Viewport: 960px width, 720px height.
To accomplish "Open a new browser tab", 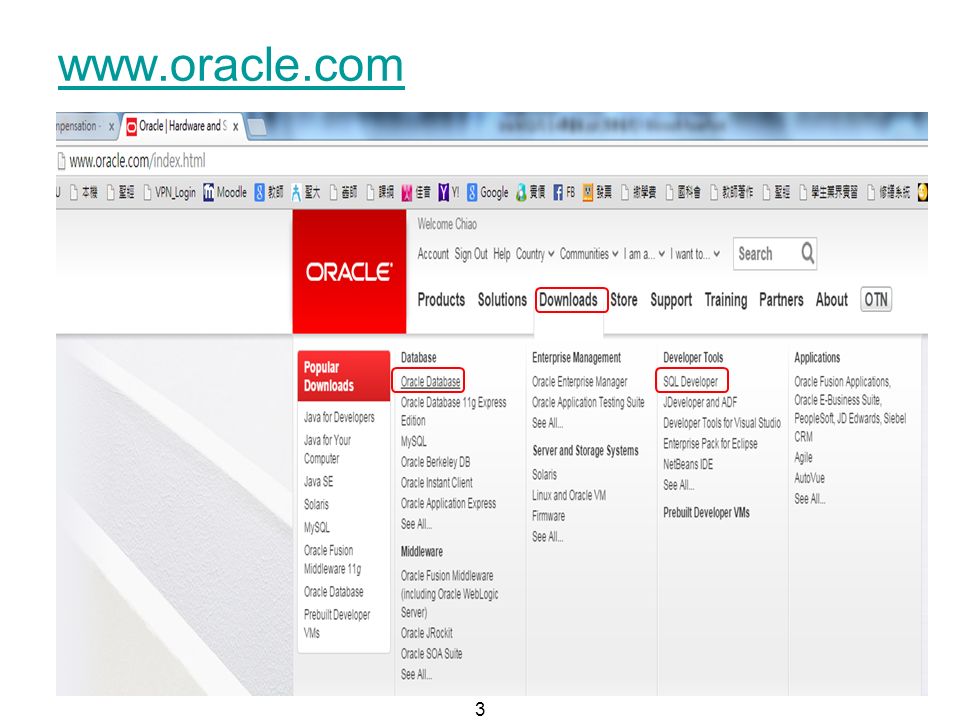I will 256,127.
